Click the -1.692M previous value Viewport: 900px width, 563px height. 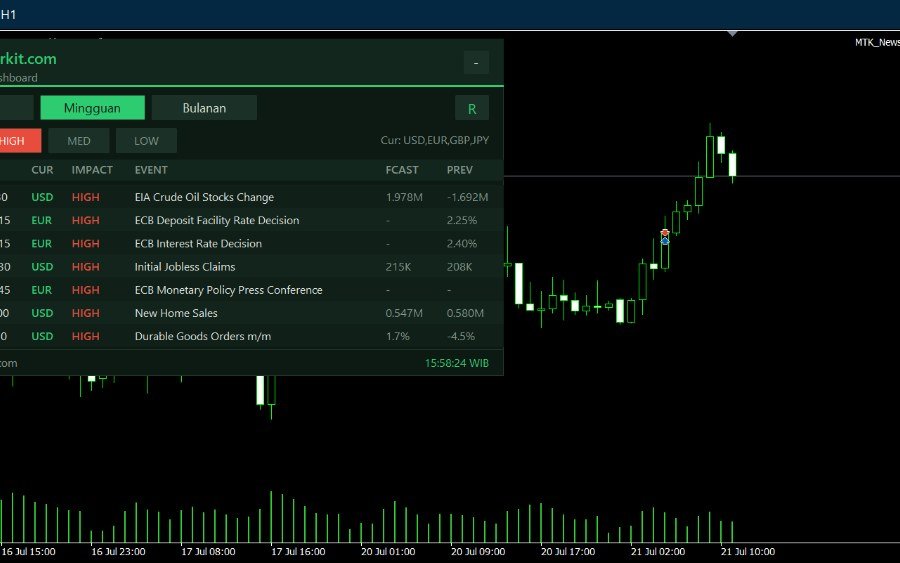pyautogui.click(x=467, y=197)
